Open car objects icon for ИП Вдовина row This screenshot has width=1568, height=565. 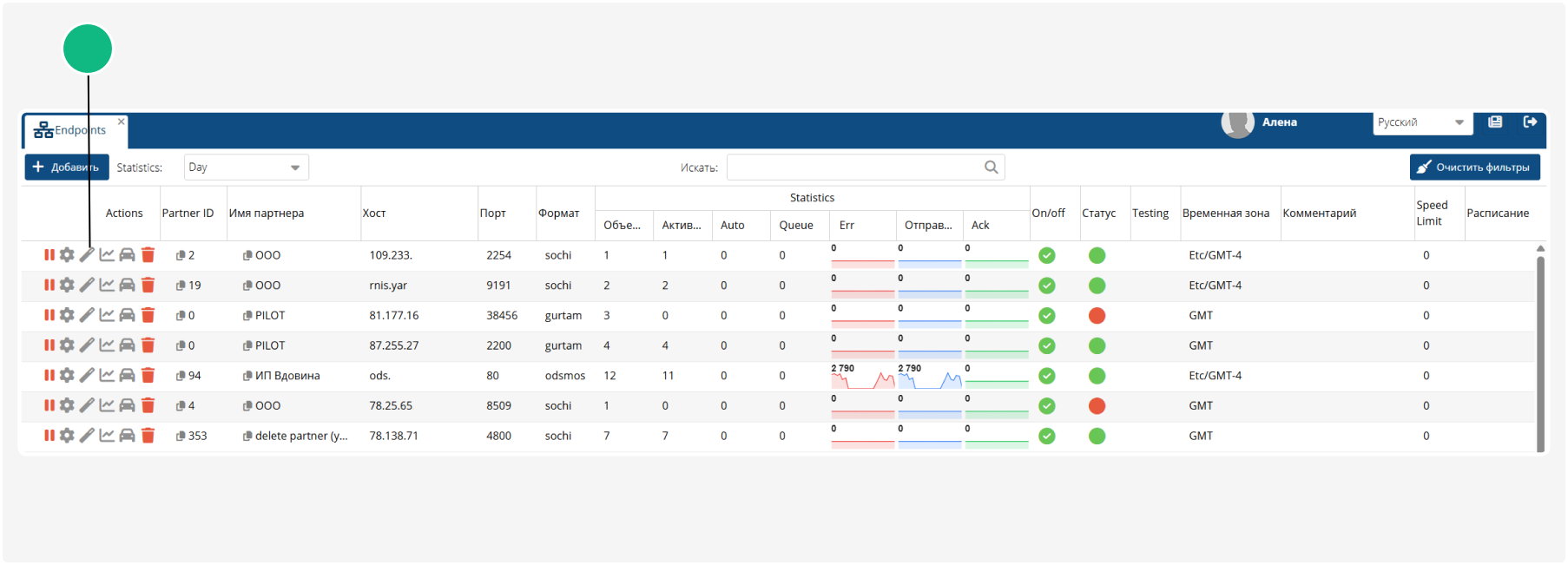coord(127,376)
